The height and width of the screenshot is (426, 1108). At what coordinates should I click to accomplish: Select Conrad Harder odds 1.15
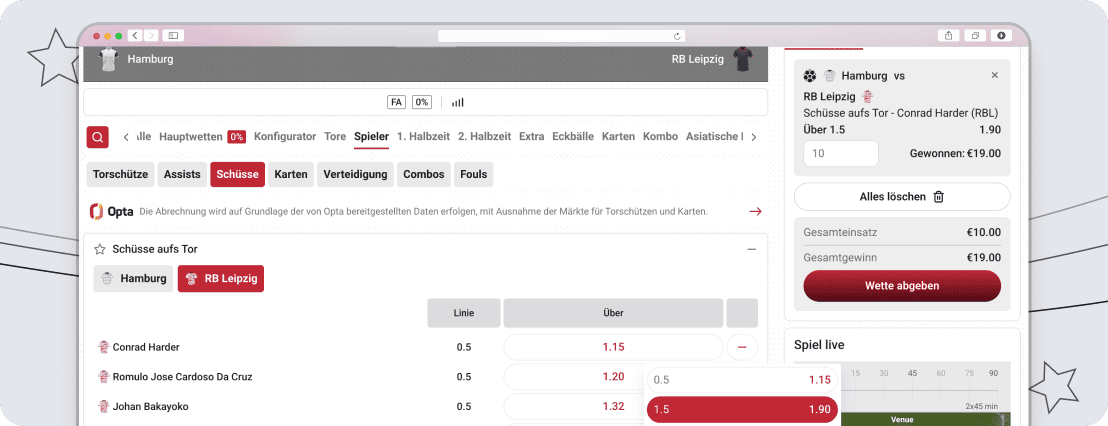(x=613, y=348)
